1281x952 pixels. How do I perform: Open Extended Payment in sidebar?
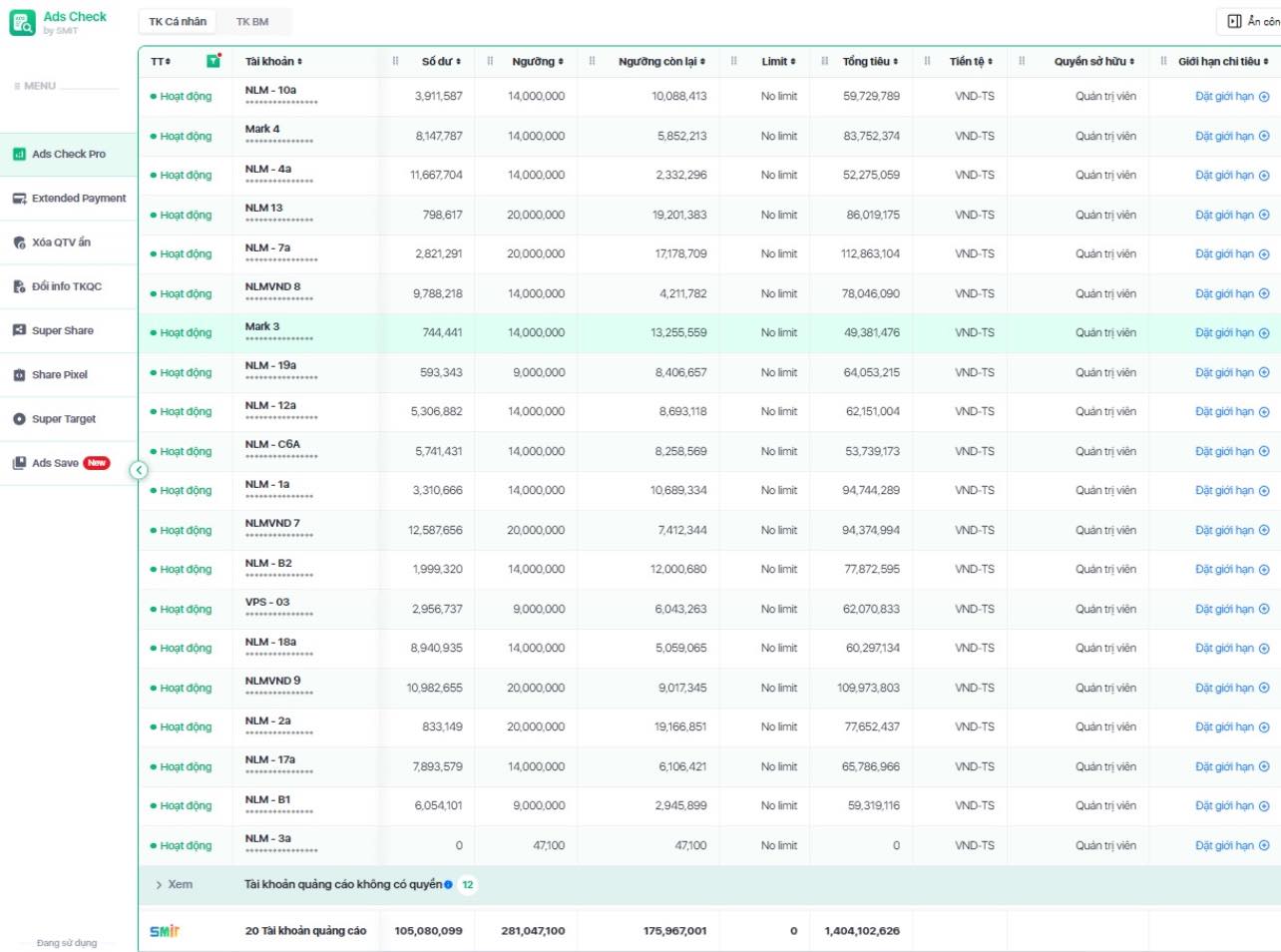[68, 199]
